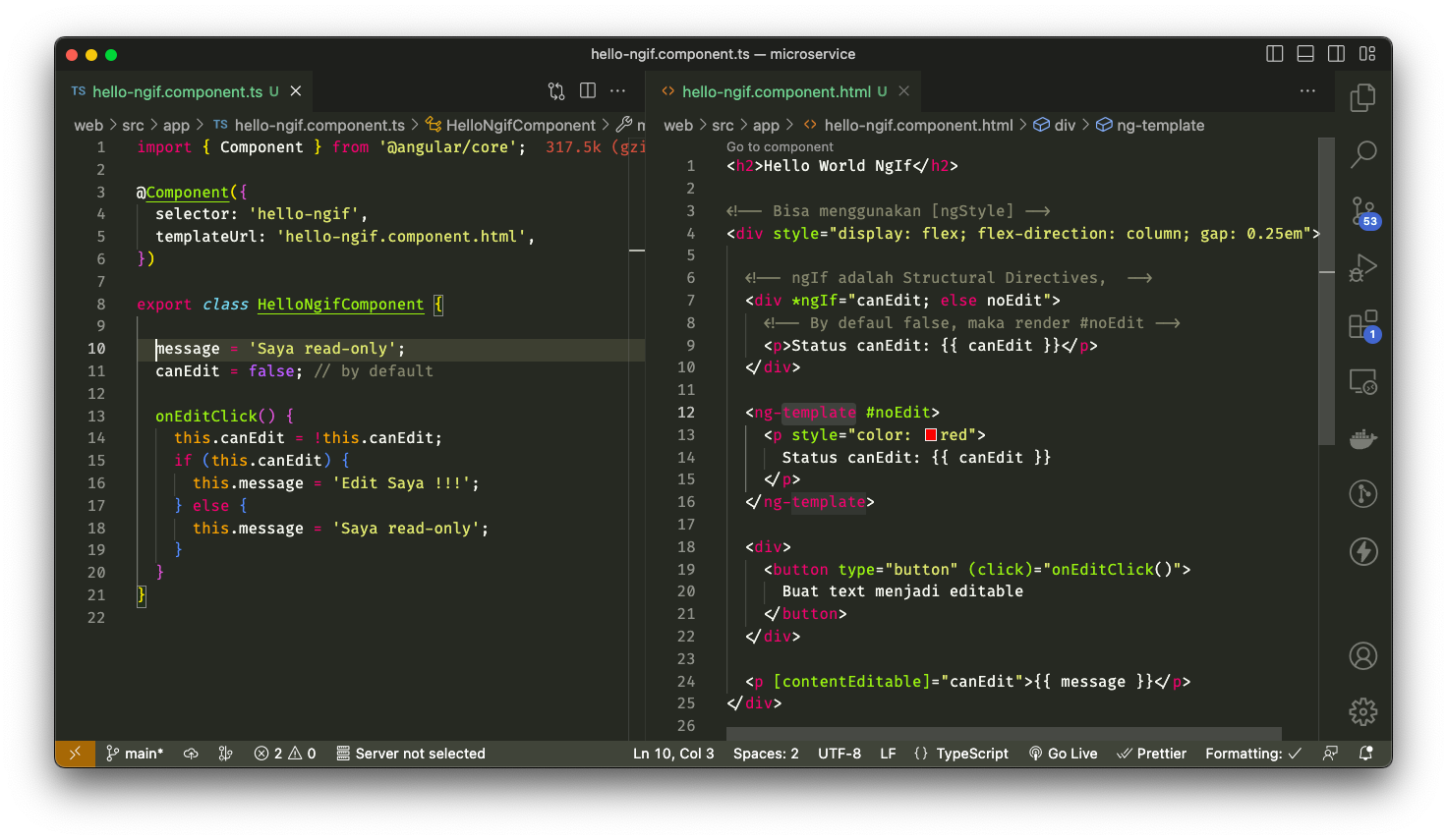Click the Go to component link

[x=780, y=146]
